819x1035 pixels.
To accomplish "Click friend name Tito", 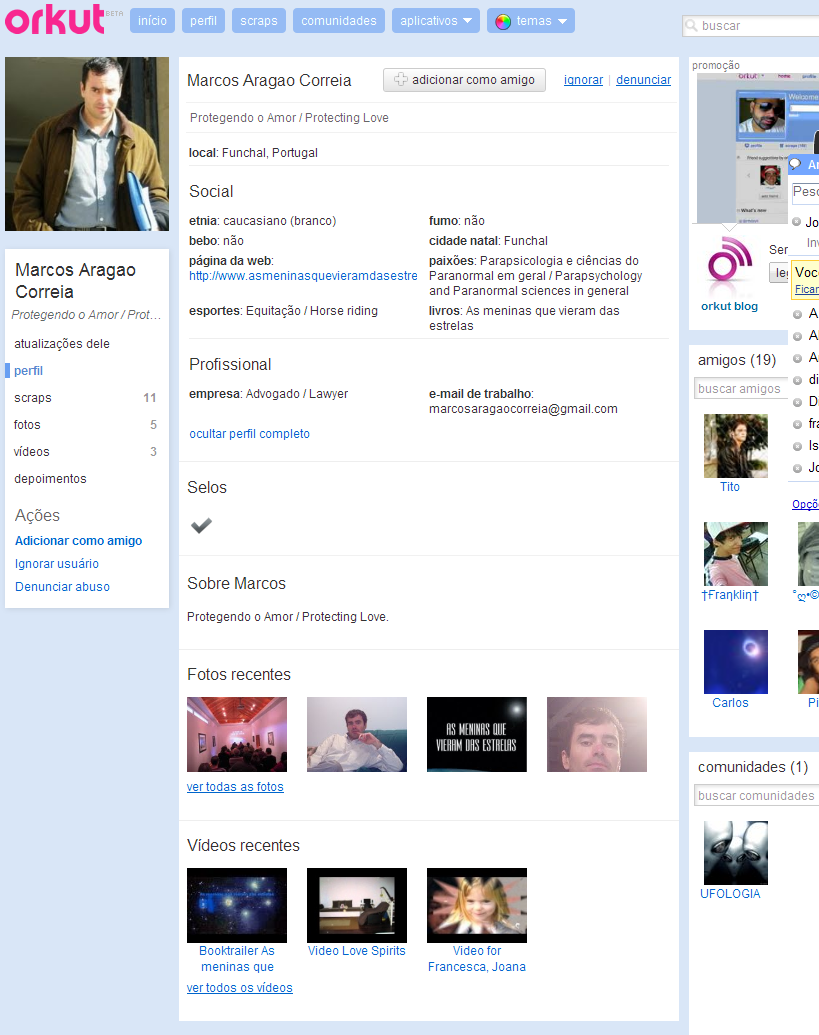I will (x=730, y=486).
